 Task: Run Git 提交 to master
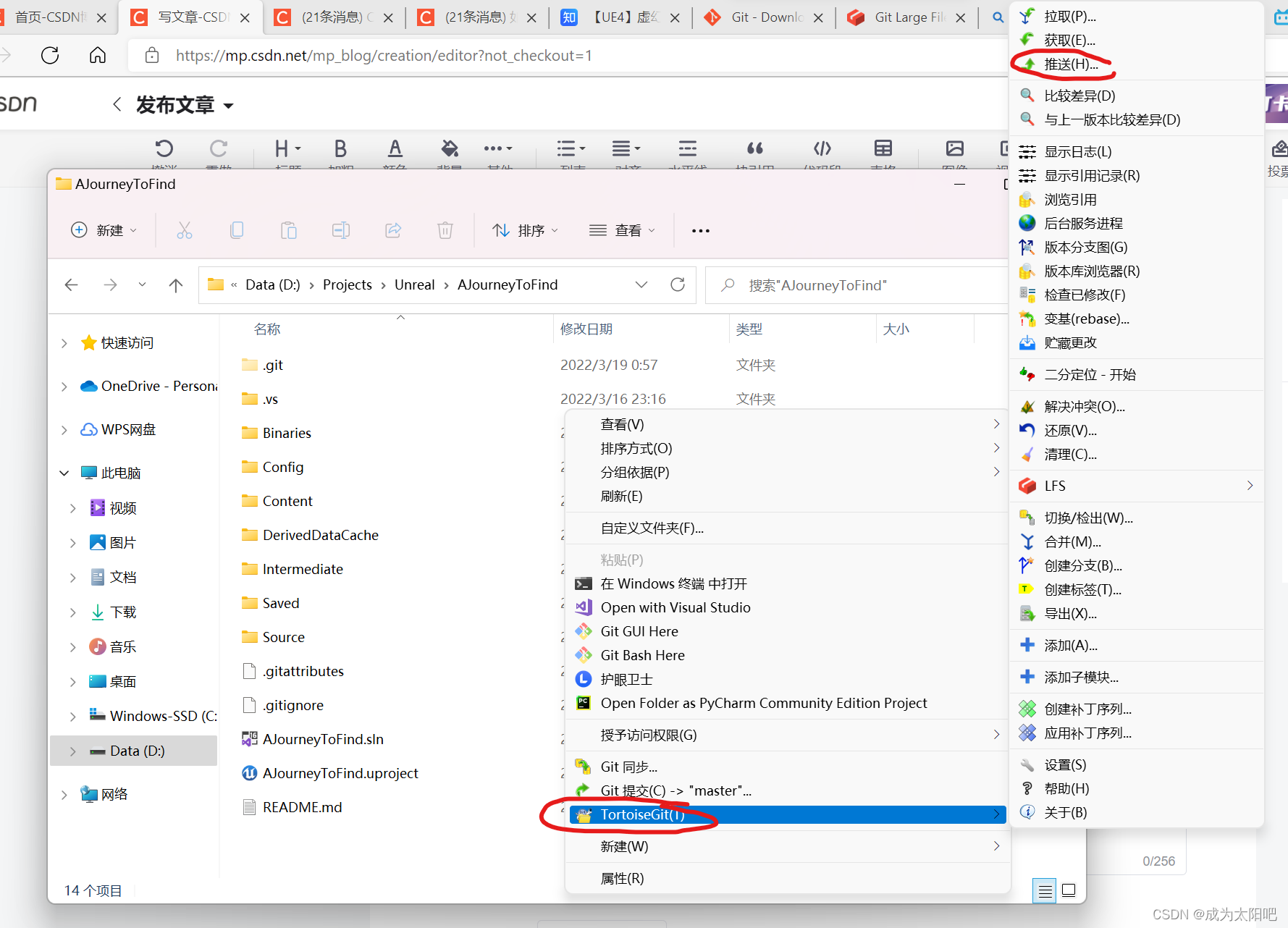[675, 790]
